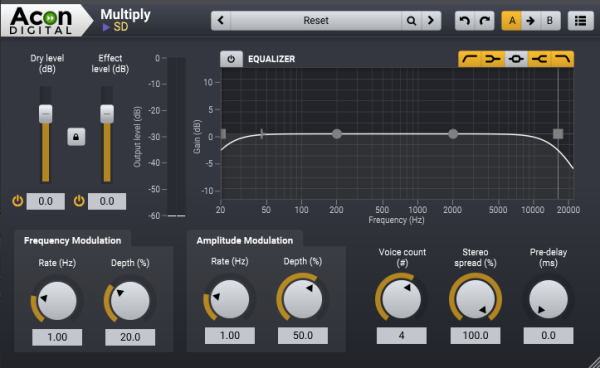
Task: Click the Frequency Modulation Rate knob
Action: (57, 301)
